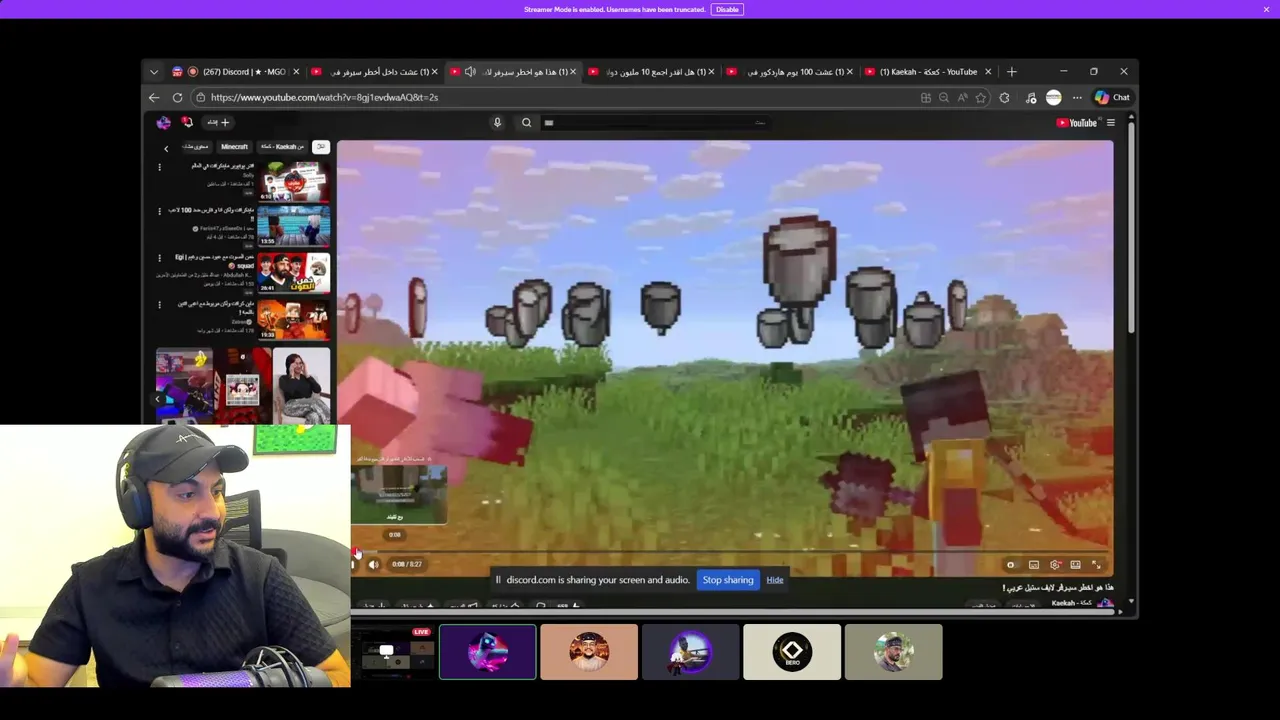Open browser extensions puzzle icon
Viewport: 1280px width, 720px height.
pos(1004,98)
